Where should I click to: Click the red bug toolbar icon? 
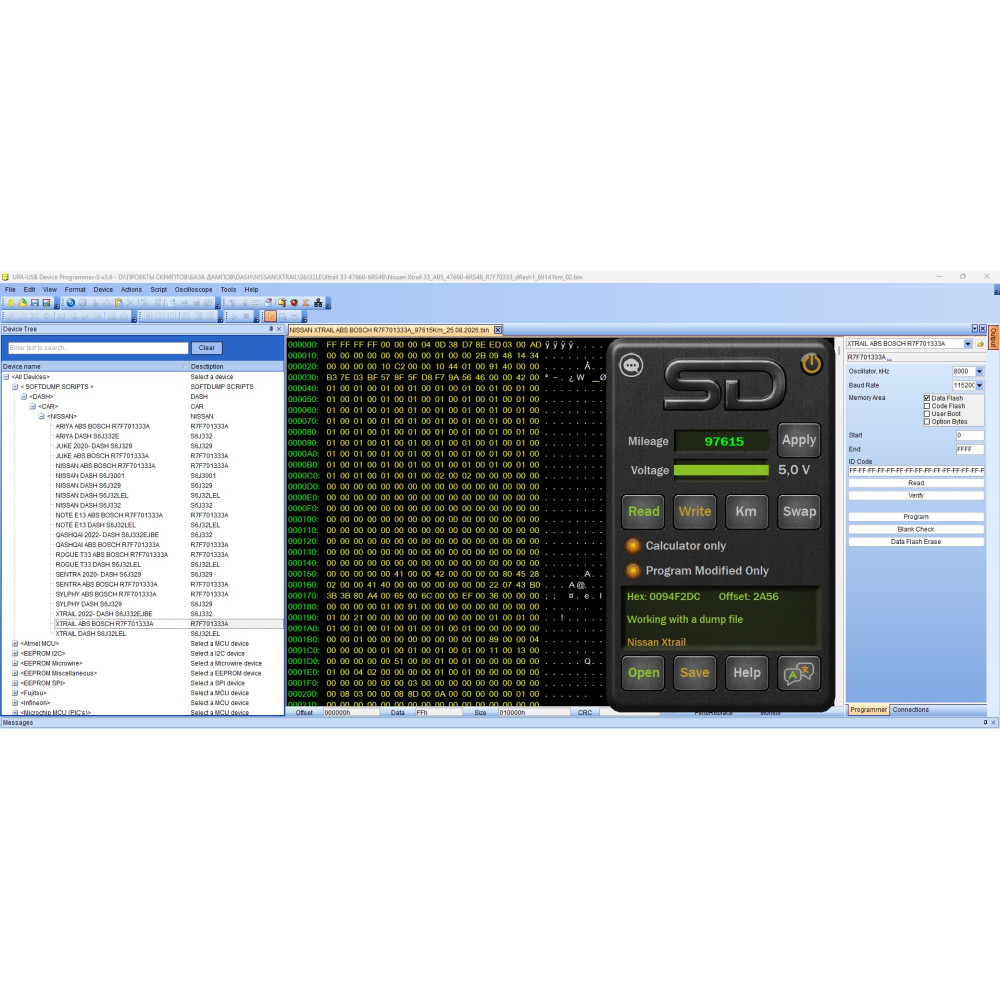(293, 303)
